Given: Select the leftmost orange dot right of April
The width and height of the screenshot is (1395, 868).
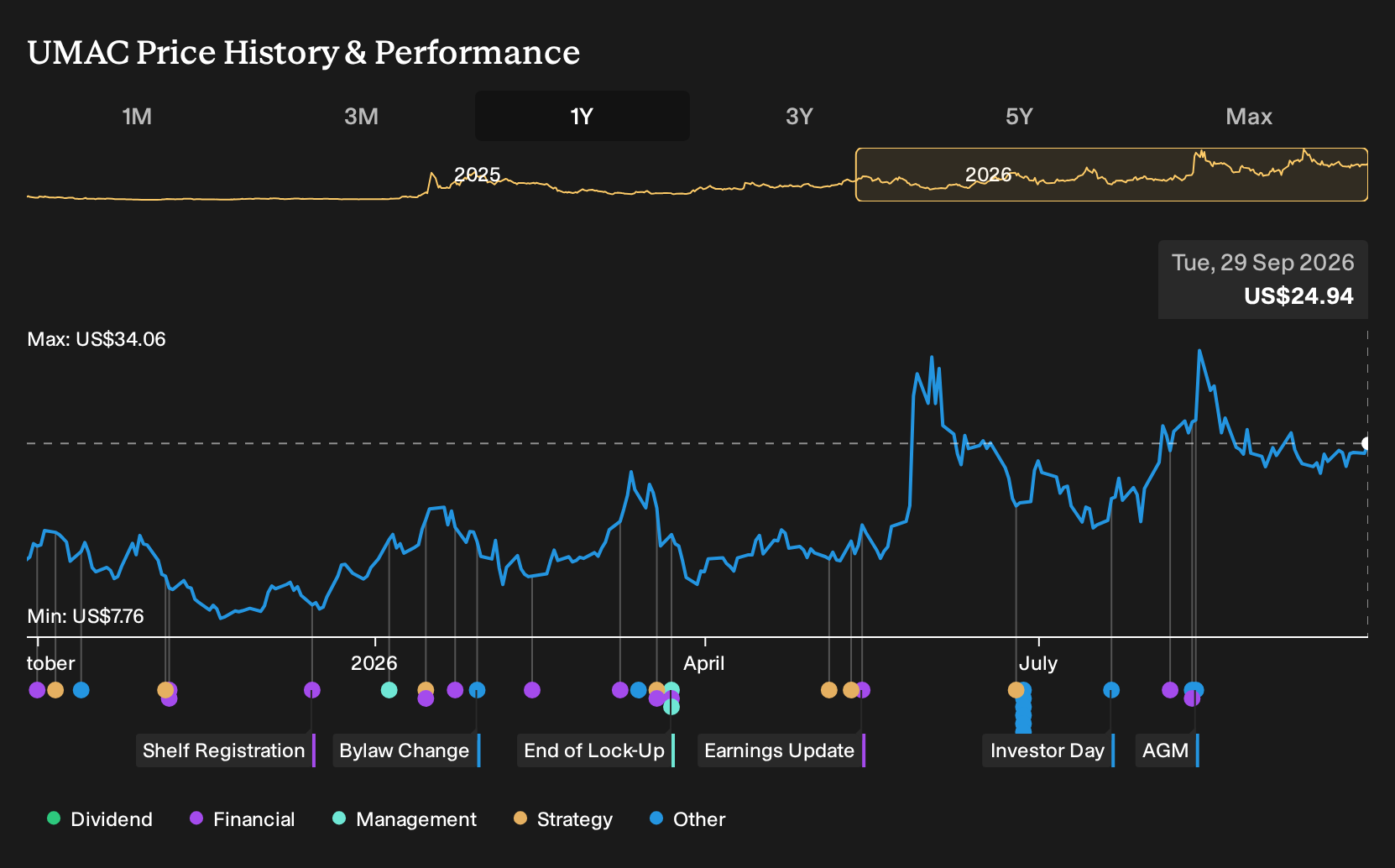Looking at the screenshot, I should coord(829,690).
